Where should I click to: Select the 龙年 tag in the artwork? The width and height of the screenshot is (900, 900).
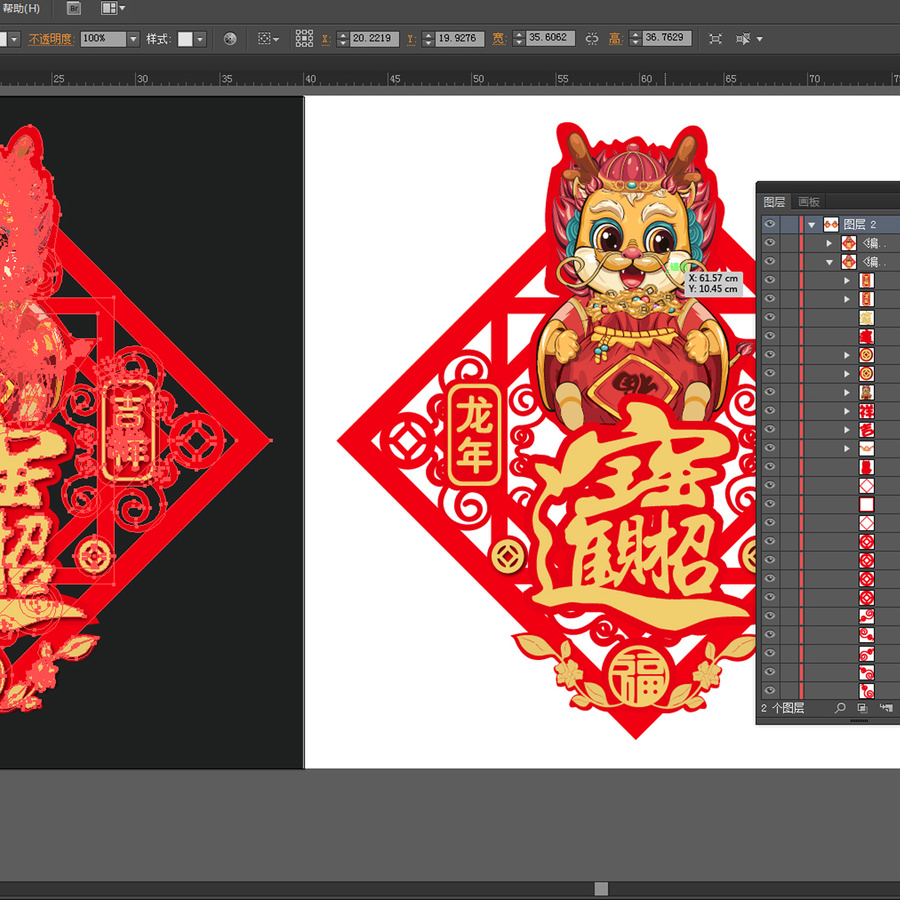click(474, 435)
